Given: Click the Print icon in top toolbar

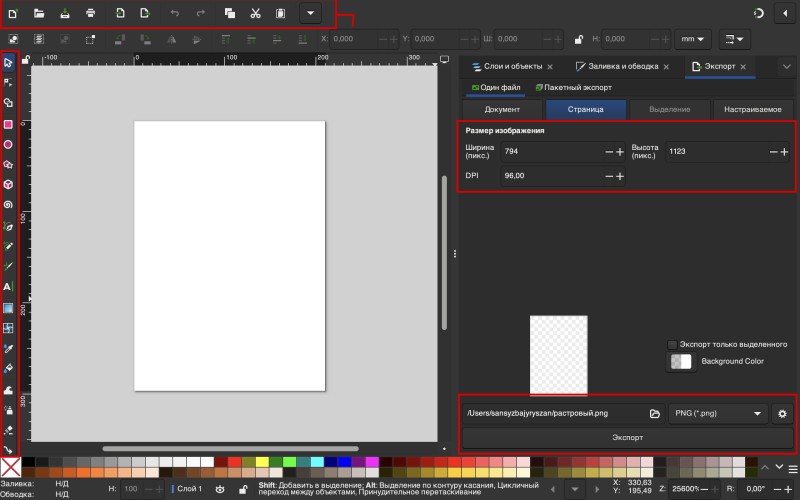Looking at the screenshot, I should (90, 14).
